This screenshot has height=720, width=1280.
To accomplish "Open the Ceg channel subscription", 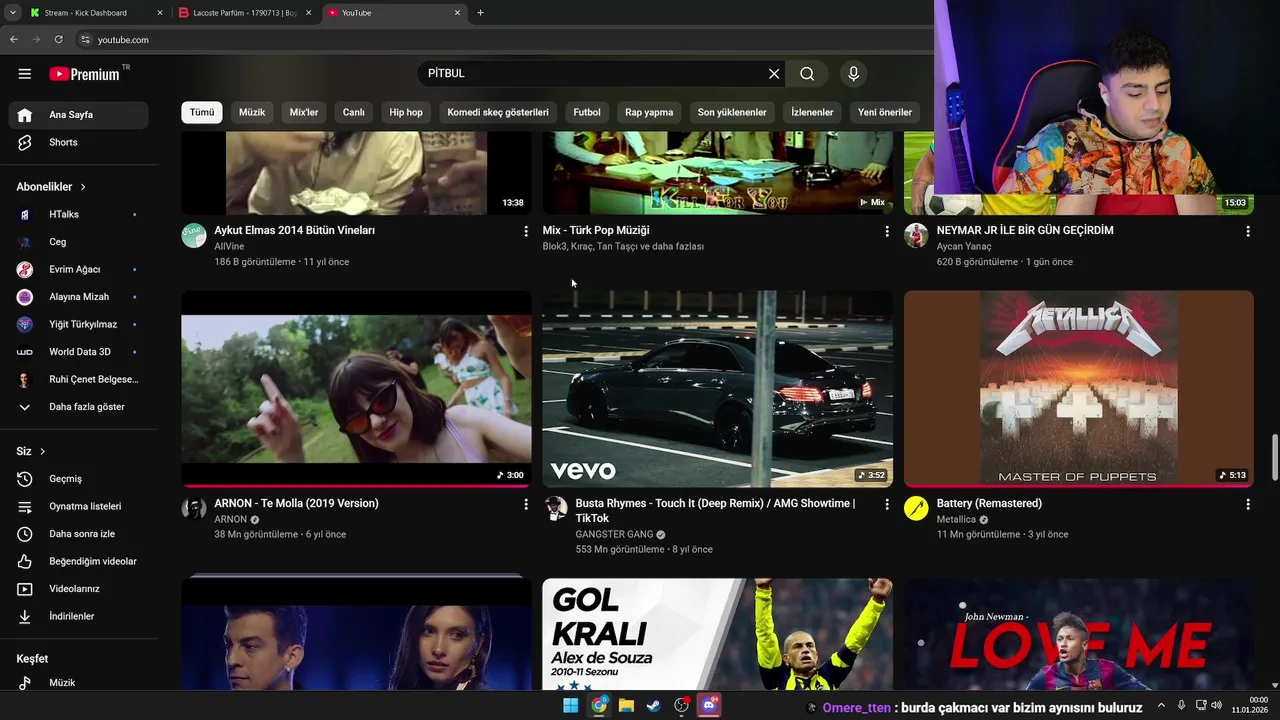I will pos(78,242).
